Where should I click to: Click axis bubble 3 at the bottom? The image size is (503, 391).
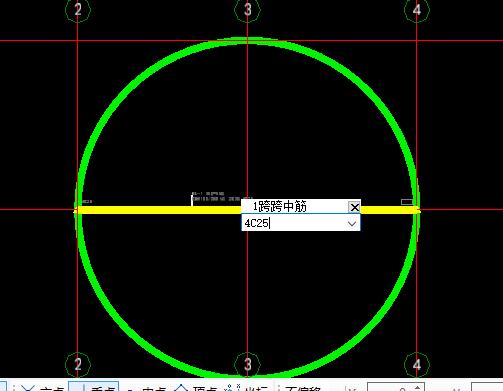pyautogui.click(x=247, y=364)
